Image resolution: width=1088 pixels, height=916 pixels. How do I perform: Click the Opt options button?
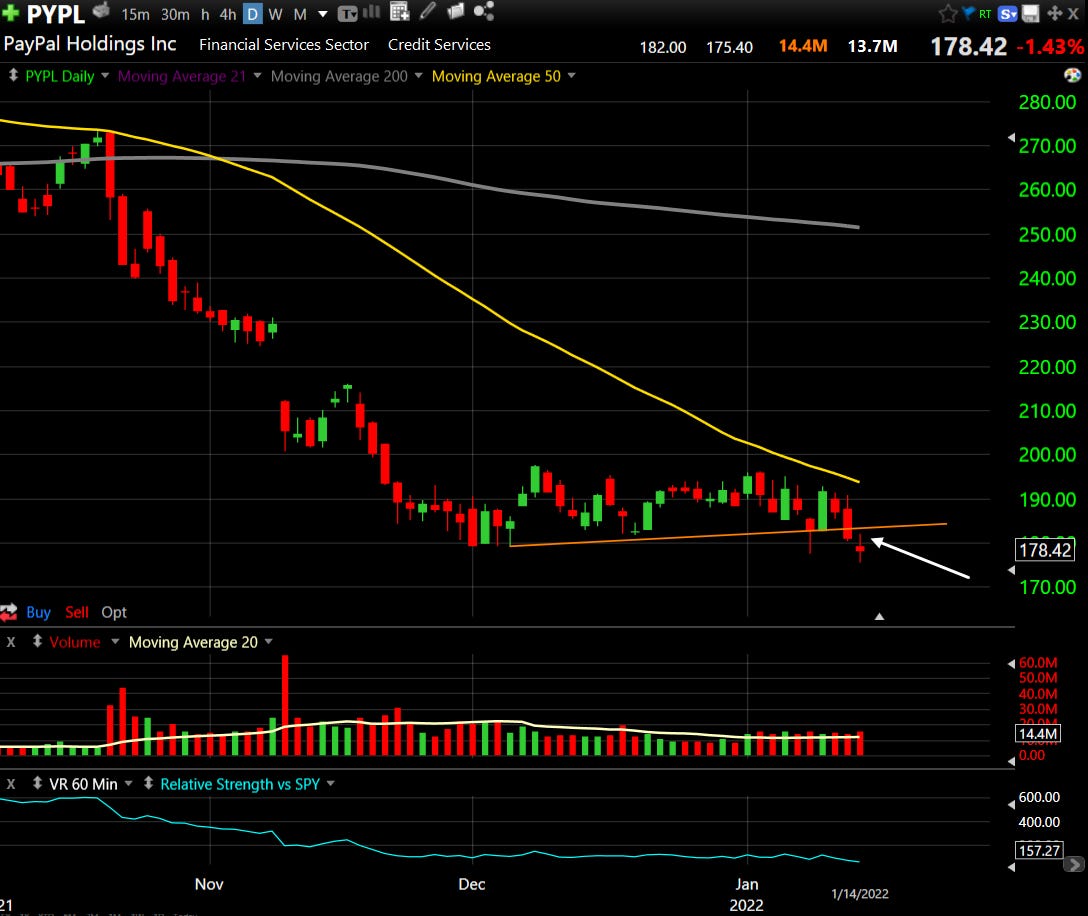[114, 612]
